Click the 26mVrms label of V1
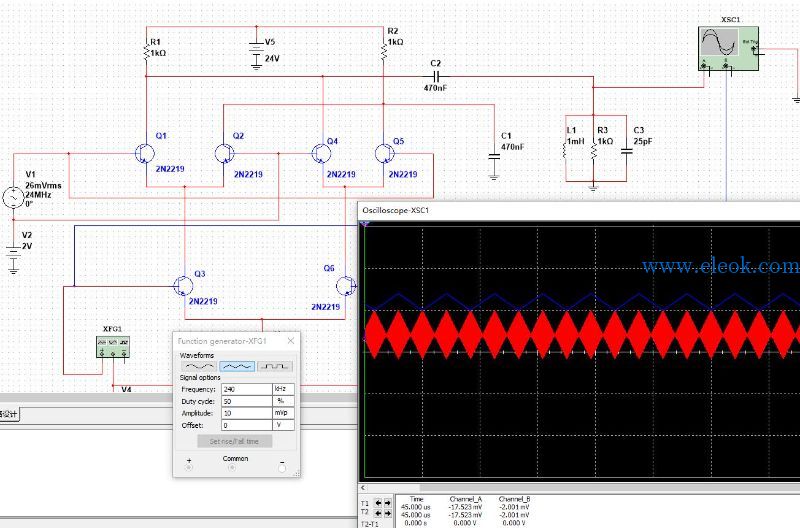 click(43, 185)
